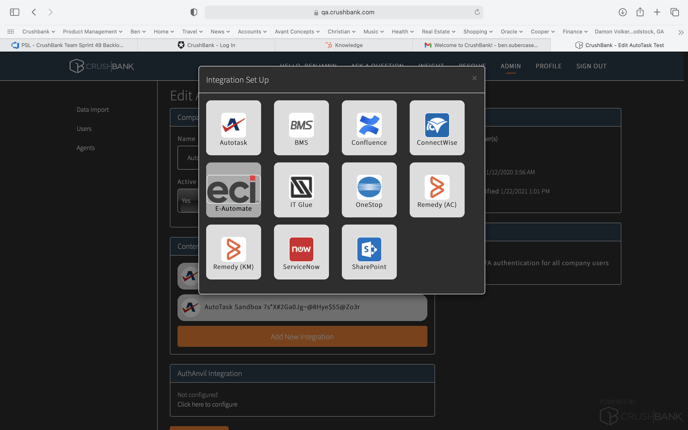Switch to the Knowledge tab
The height and width of the screenshot is (430, 688).
click(x=344, y=45)
